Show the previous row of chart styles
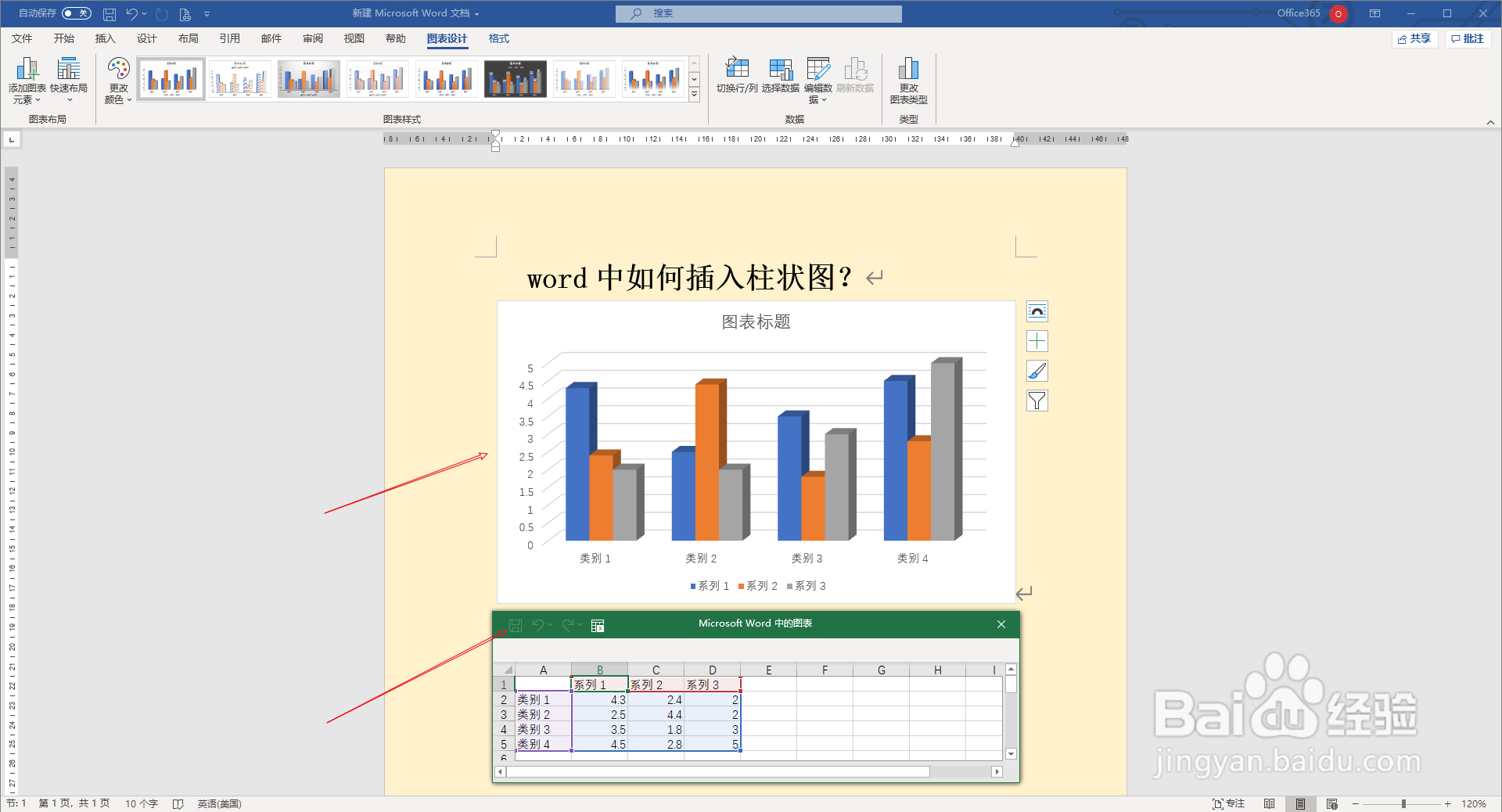Image resolution: width=1502 pixels, height=812 pixels. point(694,63)
